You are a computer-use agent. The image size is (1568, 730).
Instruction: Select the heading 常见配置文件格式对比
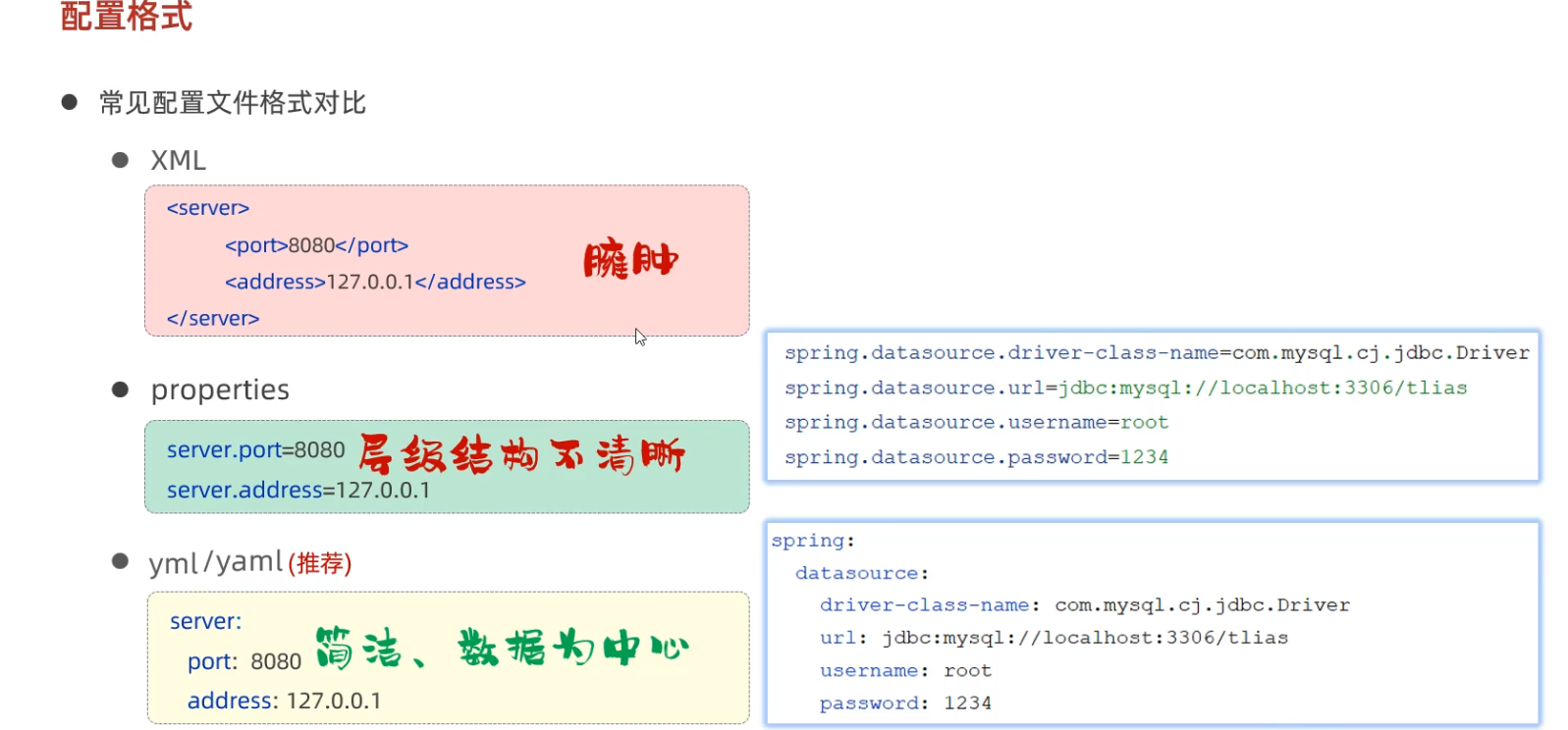coord(233,103)
